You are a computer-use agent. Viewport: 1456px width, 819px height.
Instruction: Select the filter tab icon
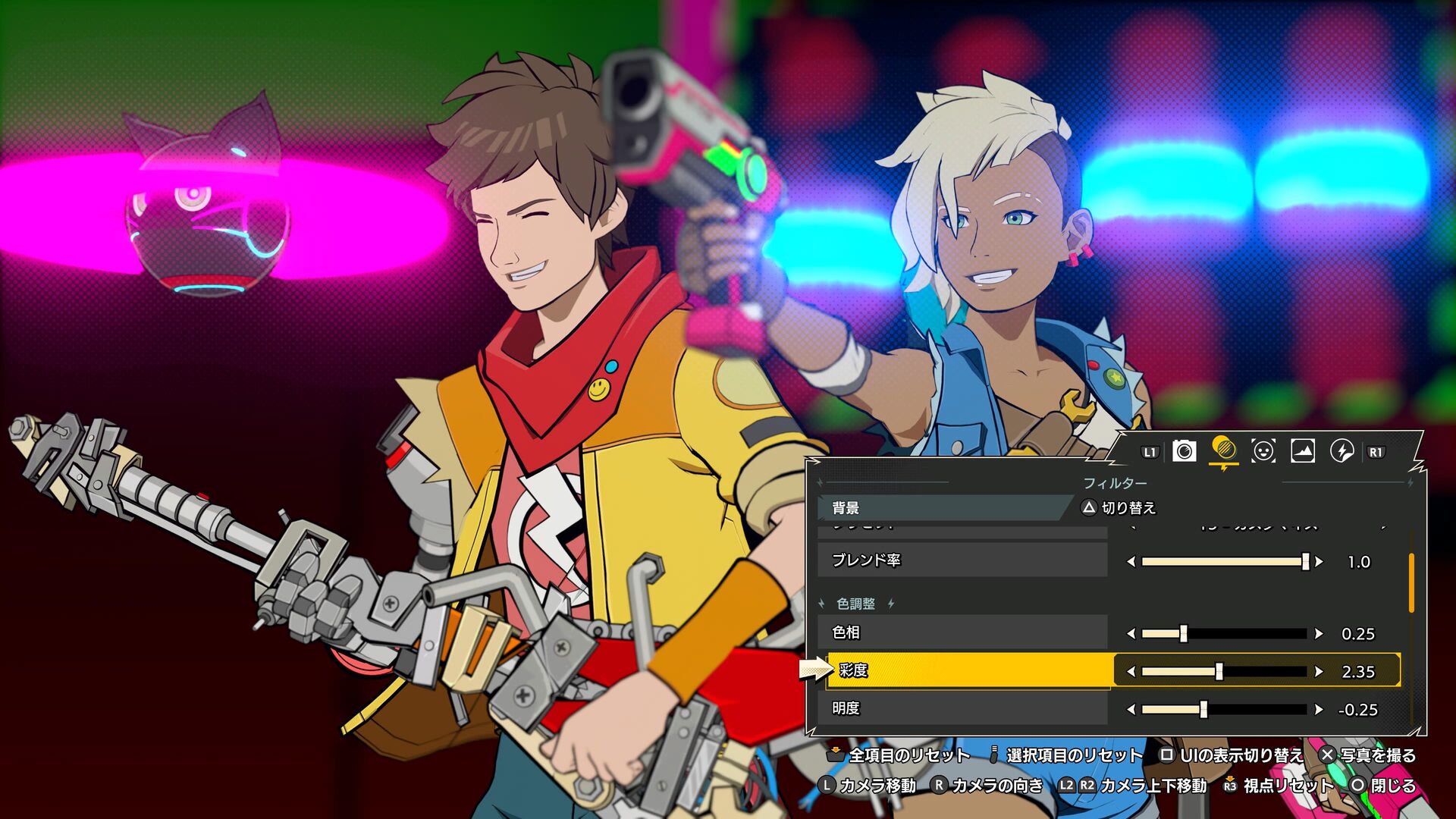(x=1223, y=450)
